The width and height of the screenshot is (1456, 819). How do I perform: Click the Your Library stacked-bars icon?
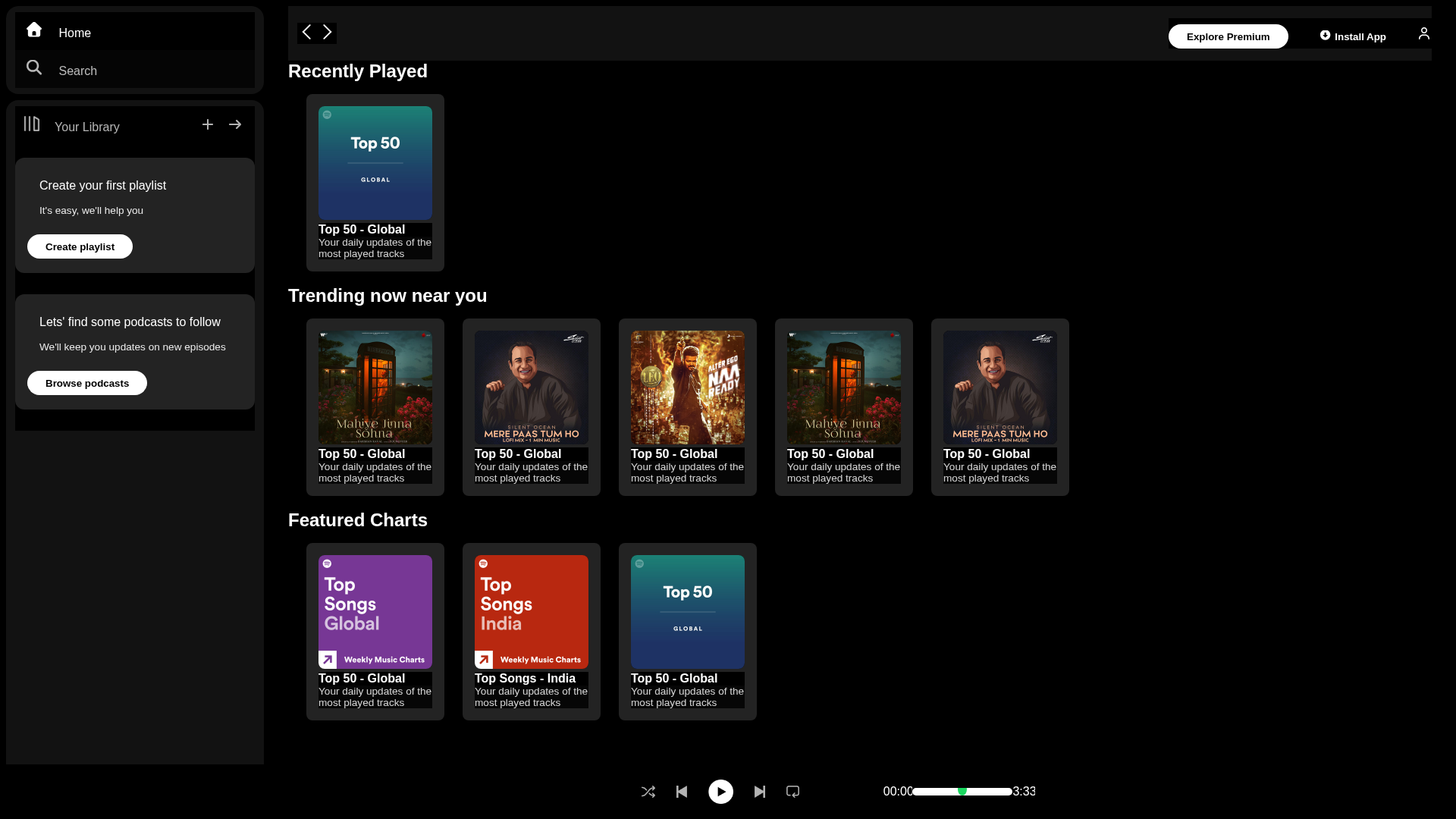(x=32, y=124)
